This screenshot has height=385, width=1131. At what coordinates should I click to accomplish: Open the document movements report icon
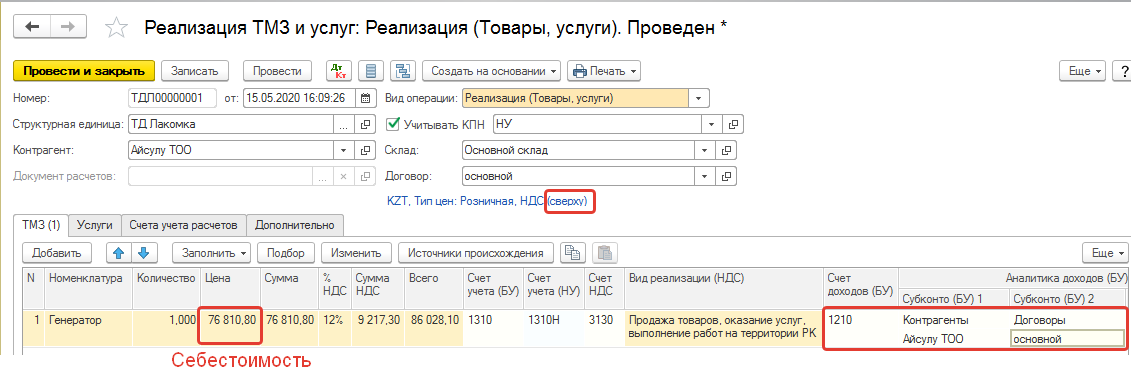pyautogui.click(x=371, y=71)
